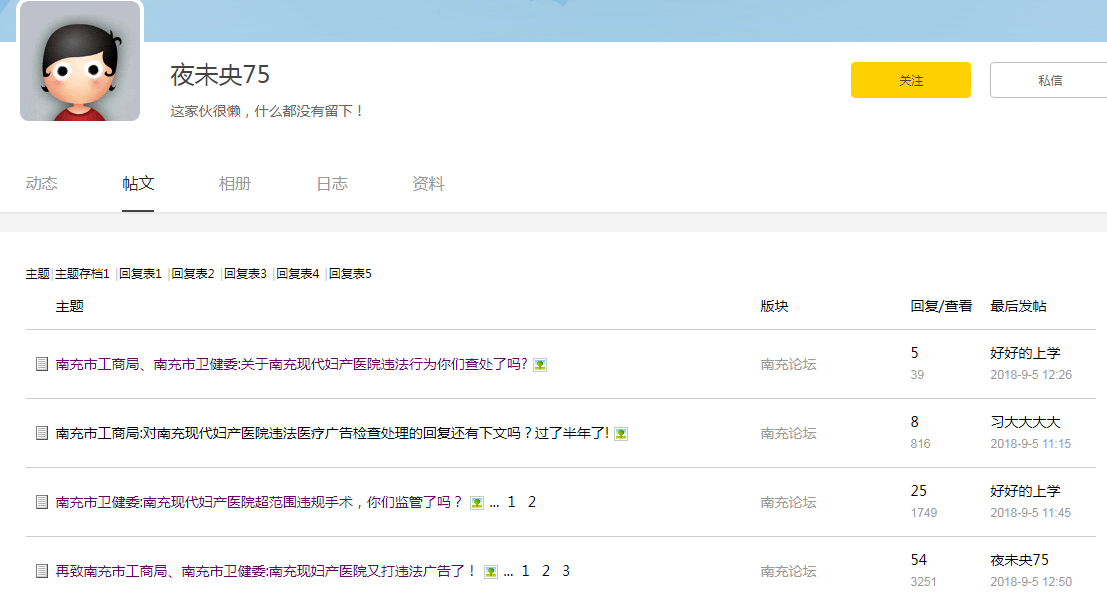Open 南充论坛 board link in first row

788,364
